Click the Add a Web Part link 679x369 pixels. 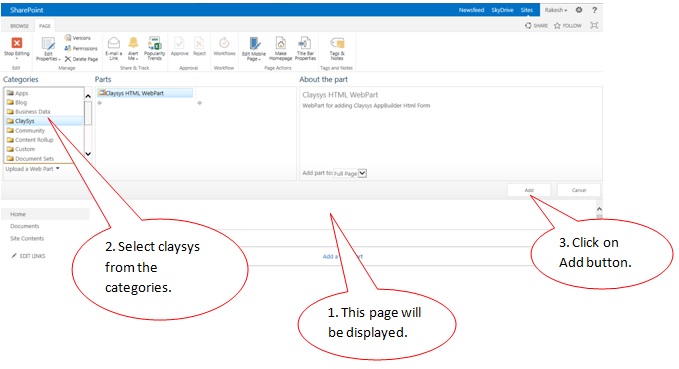point(343,256)
